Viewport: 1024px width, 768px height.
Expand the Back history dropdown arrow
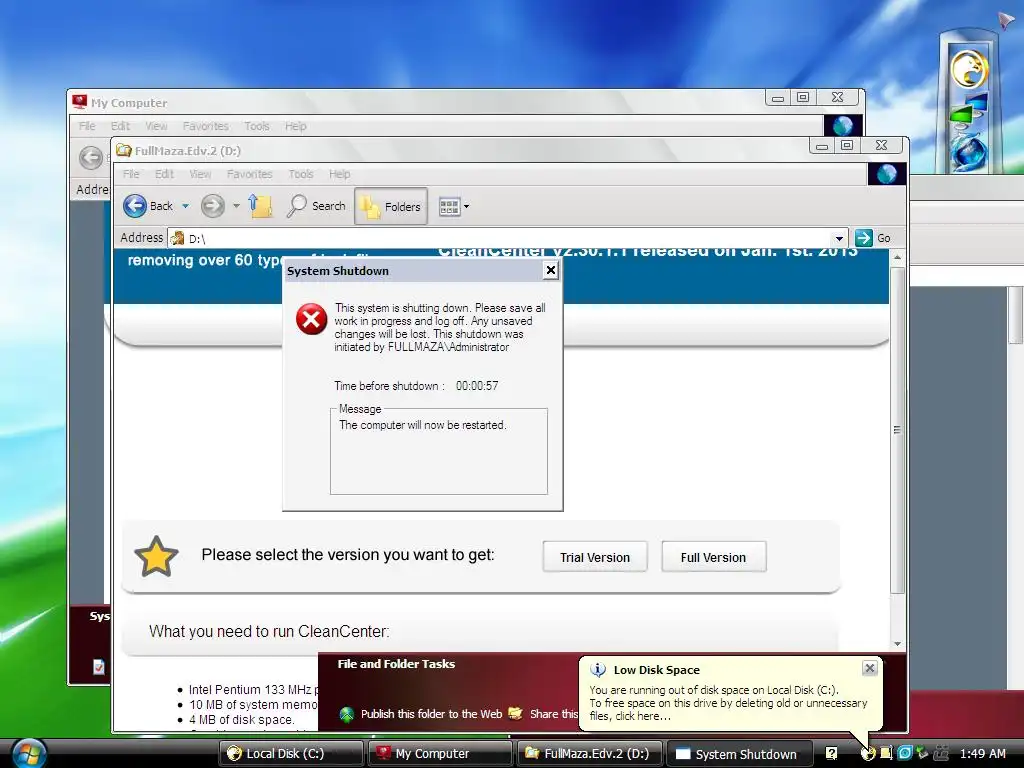coord(185,206)
